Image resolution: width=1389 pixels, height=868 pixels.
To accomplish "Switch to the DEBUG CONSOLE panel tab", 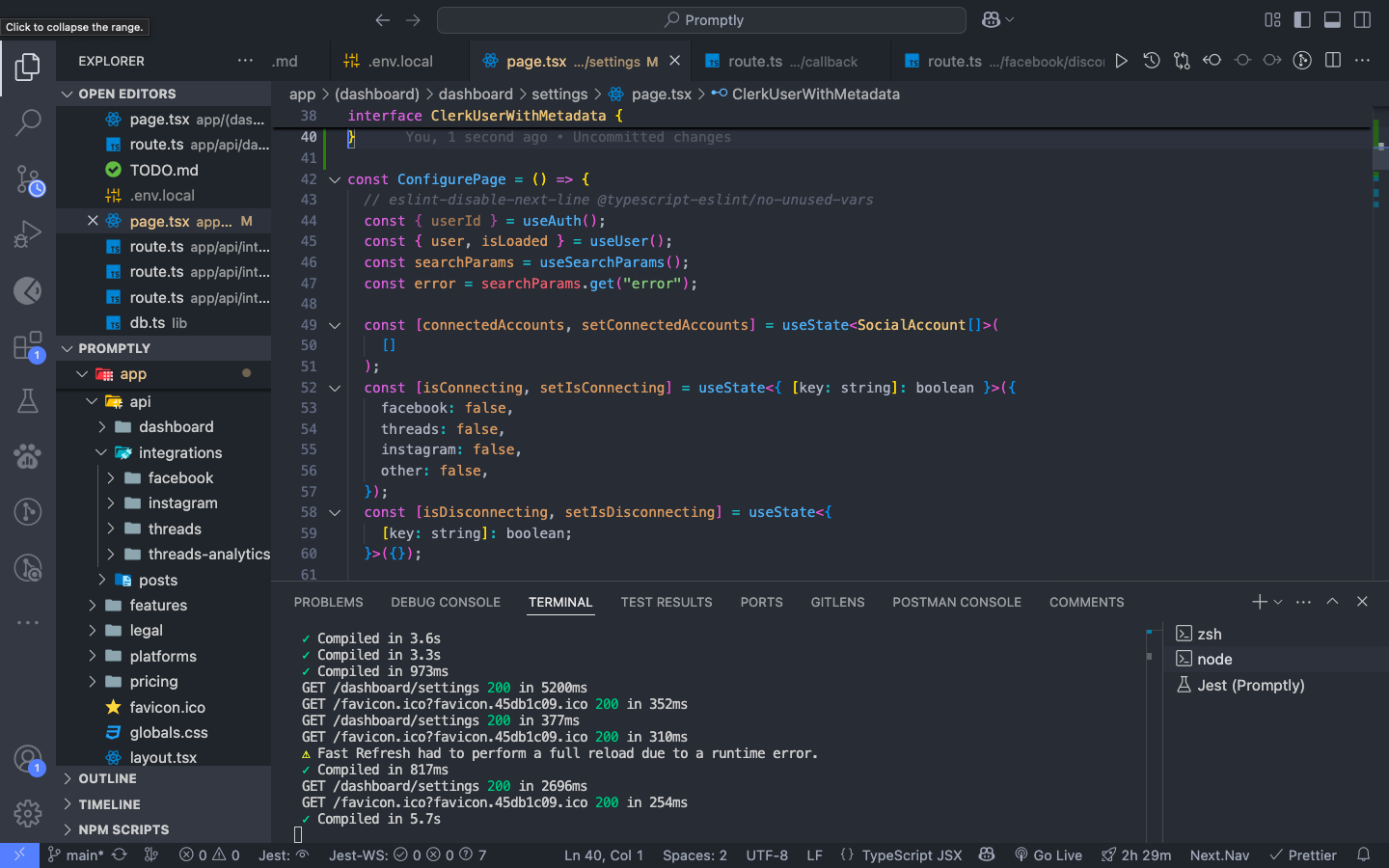I will 446,602.
